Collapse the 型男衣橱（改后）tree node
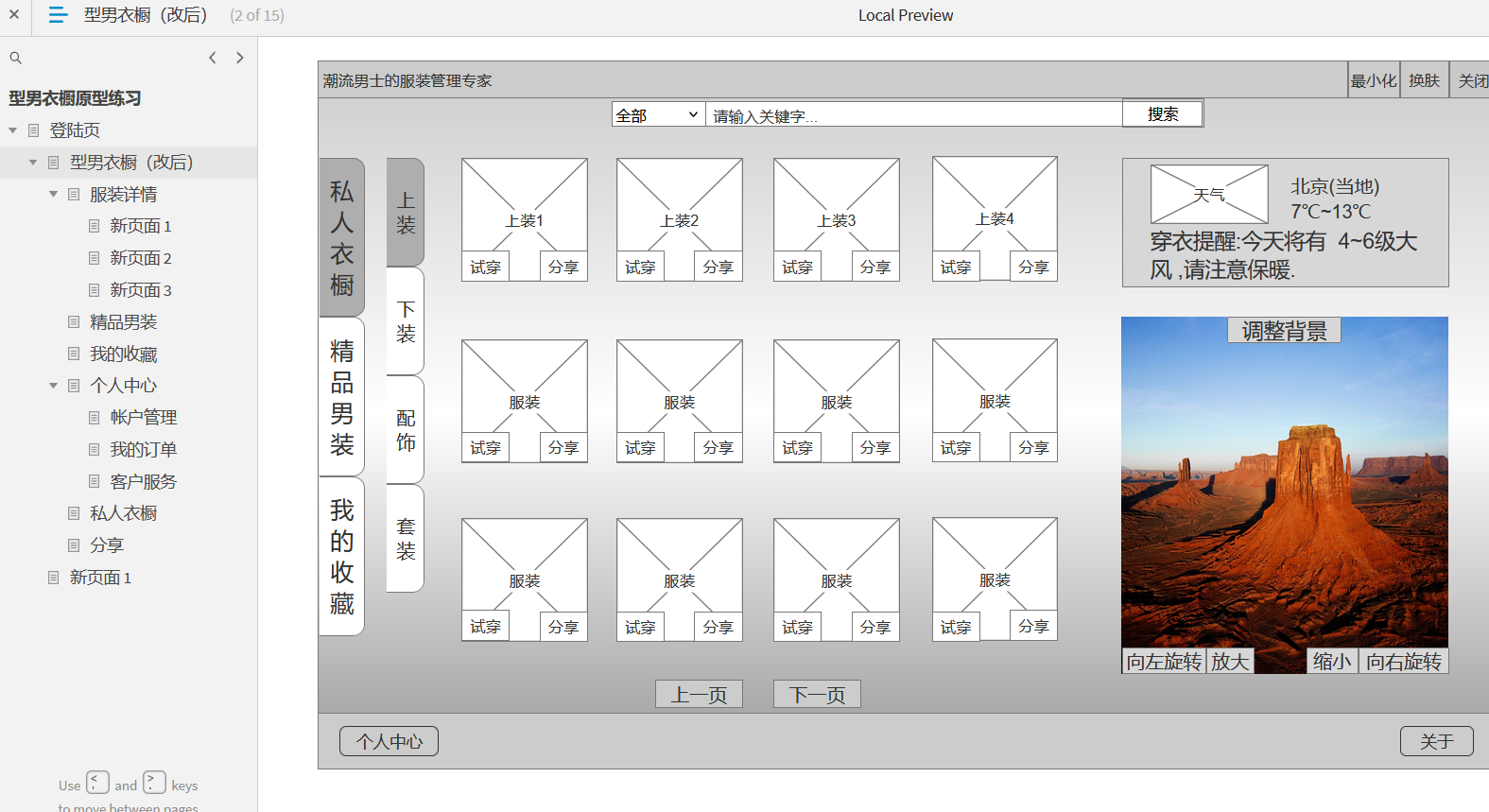The width and height of the screenshot is (1489, 812). click(x=33, y=163)
